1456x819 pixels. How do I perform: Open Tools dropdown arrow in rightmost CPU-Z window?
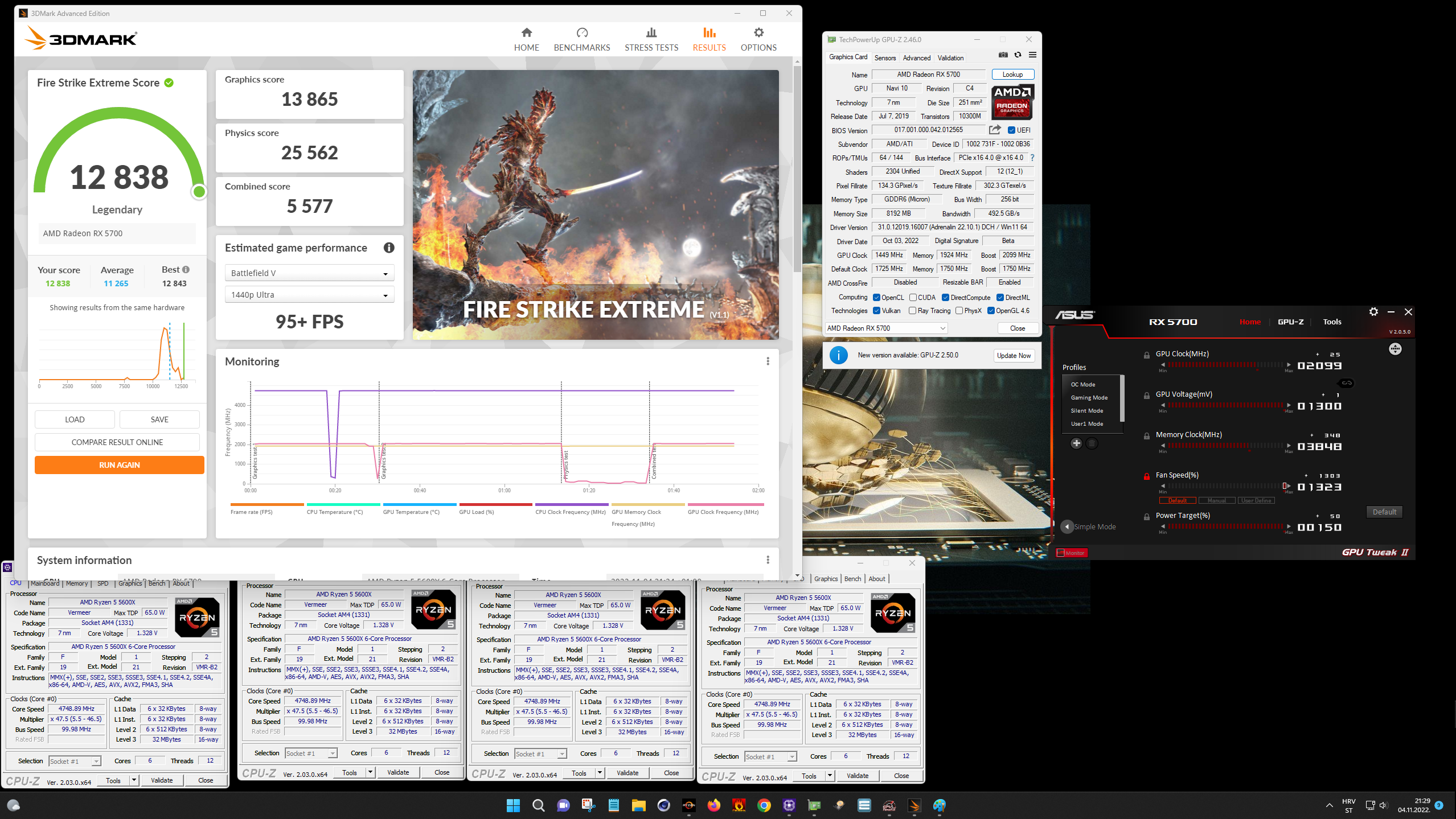tap(830, 776)
